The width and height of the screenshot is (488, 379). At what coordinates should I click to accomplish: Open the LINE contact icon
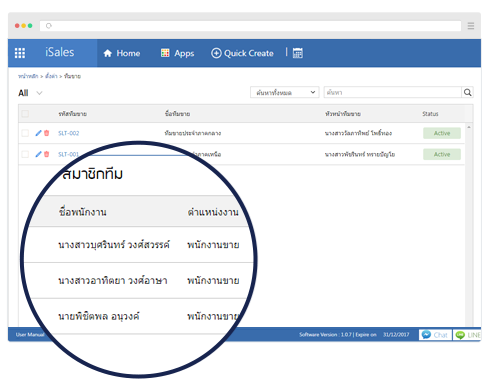pyautogui.click(x=467, y=335)
